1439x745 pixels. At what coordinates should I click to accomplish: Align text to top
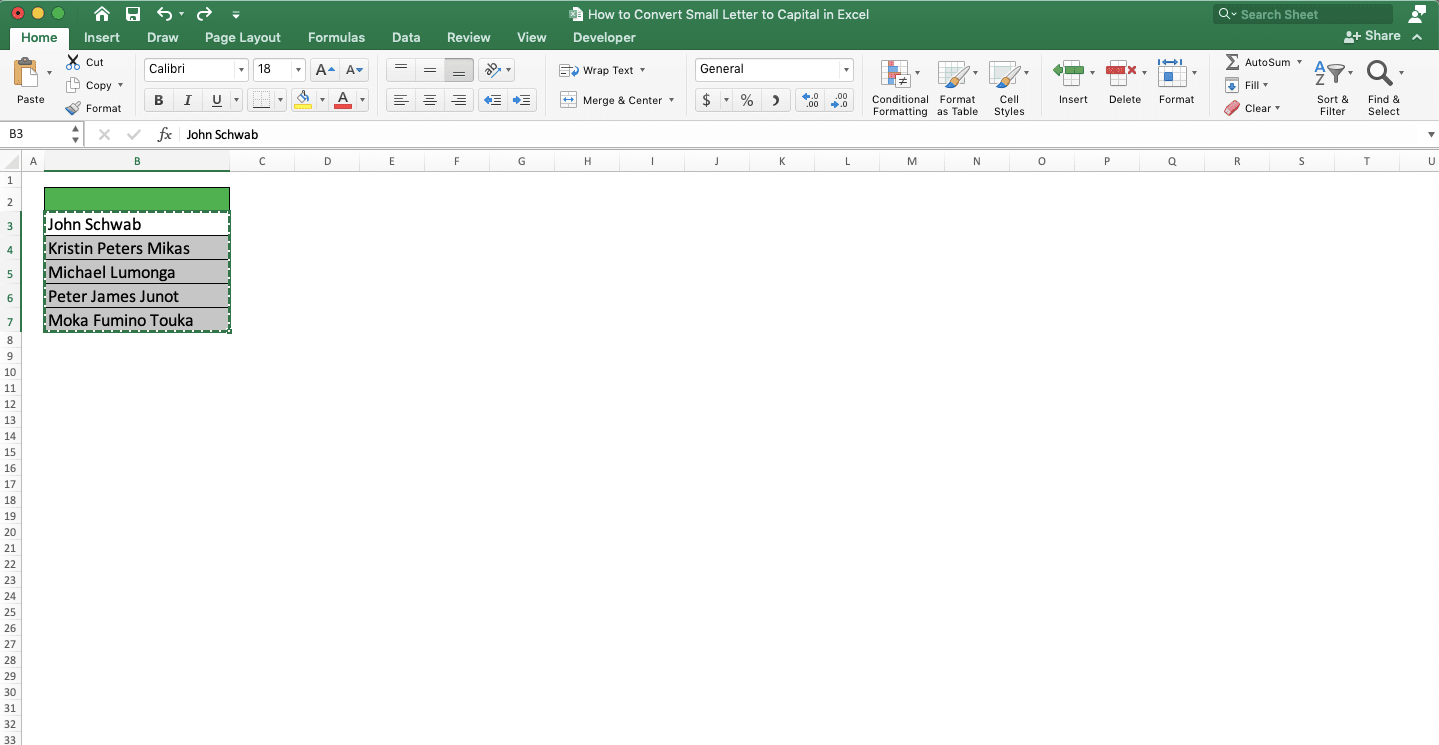tap(401, 70)
